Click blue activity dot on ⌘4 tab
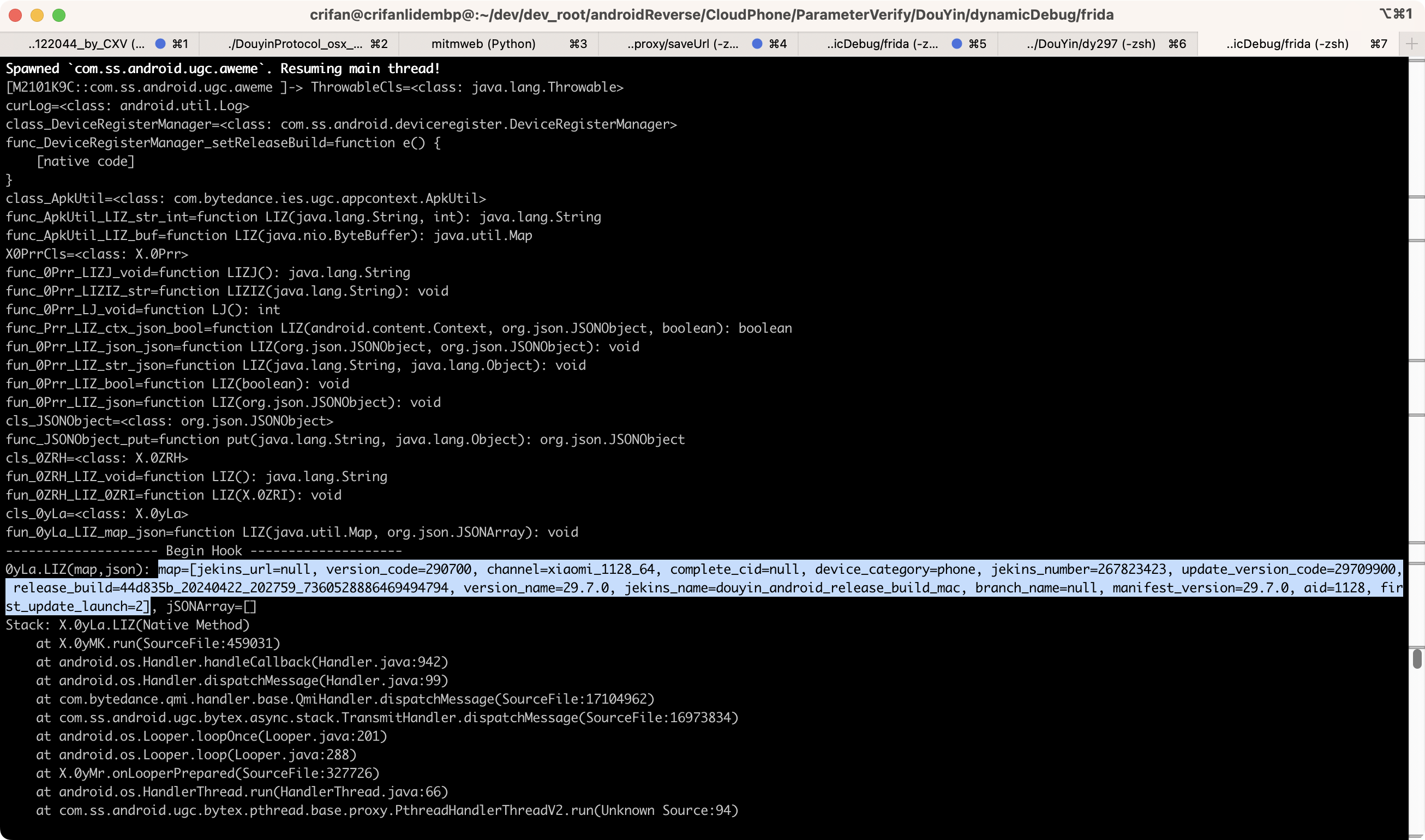This screenshot has height=840, width=1425. [757, 44]
